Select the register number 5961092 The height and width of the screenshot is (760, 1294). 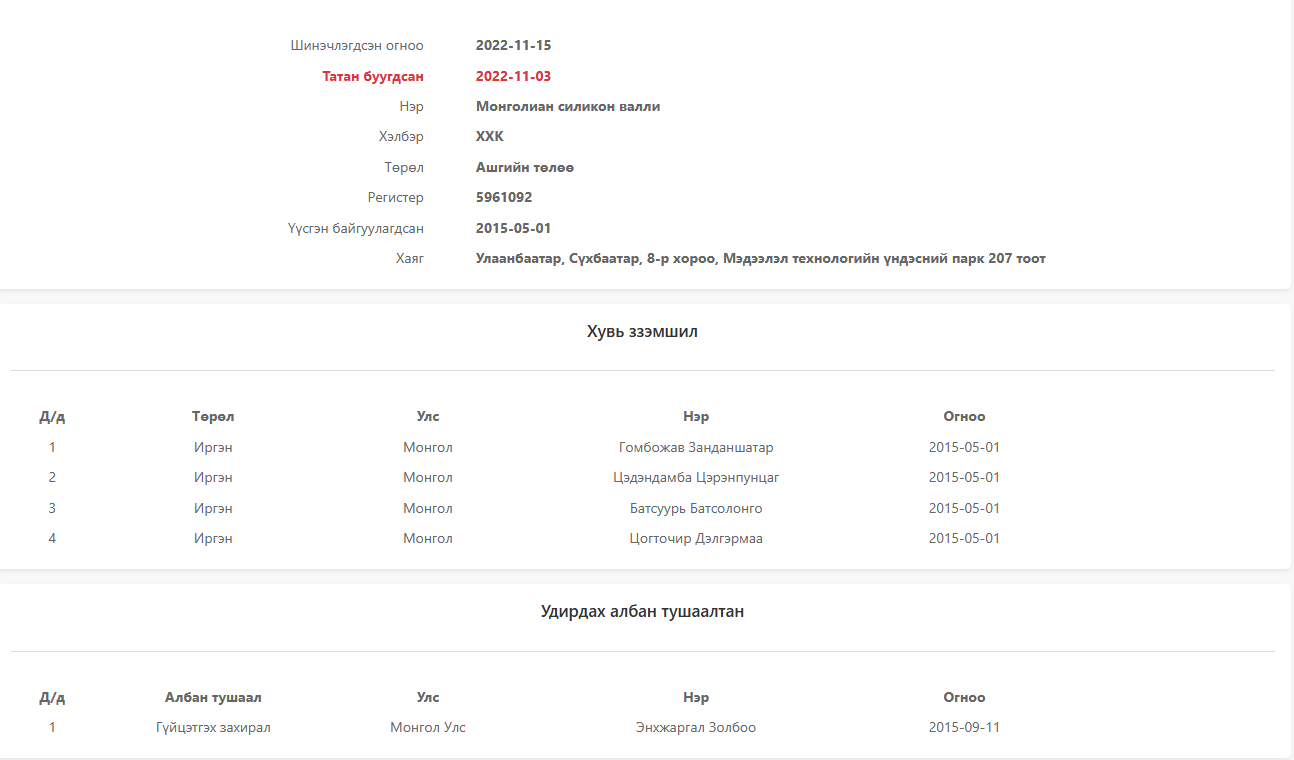coord(503,198)
